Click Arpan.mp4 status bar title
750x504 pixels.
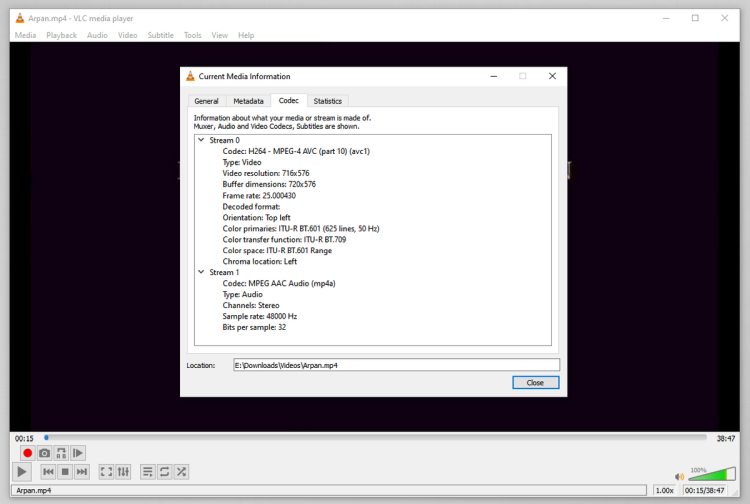click(33, 490)
